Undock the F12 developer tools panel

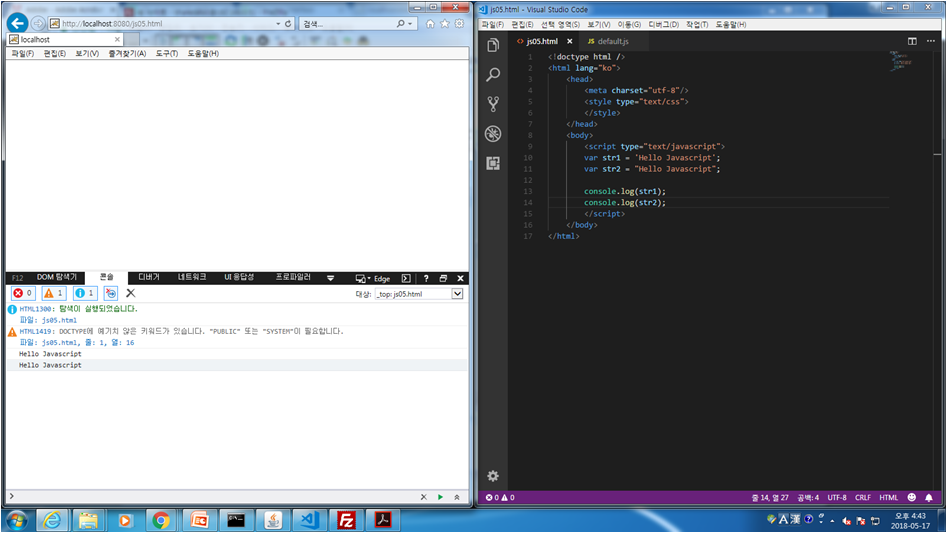pyautogui.click(x=443, y=278)
